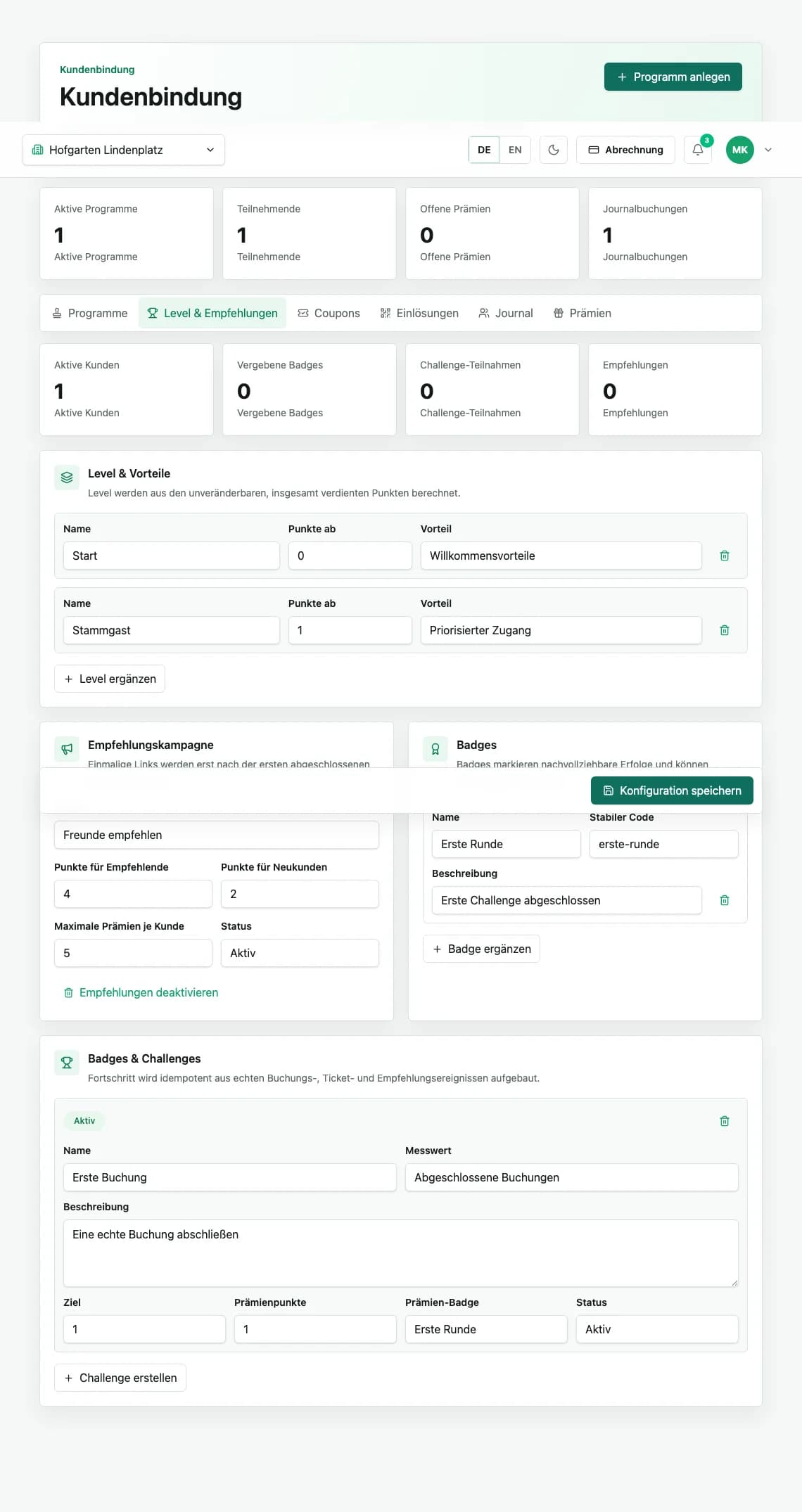Click the MK user avatar
The image size is (802, 1512).
pyautogui.click(x=740, y=150)
